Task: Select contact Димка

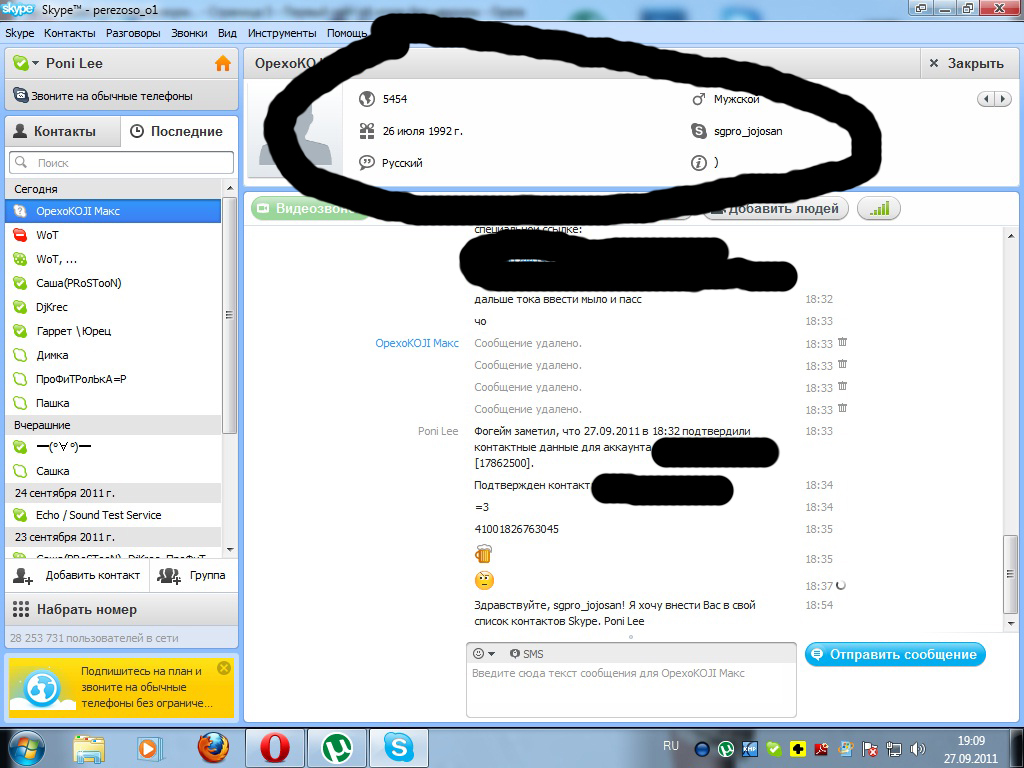Action: [x=113, y=355]
